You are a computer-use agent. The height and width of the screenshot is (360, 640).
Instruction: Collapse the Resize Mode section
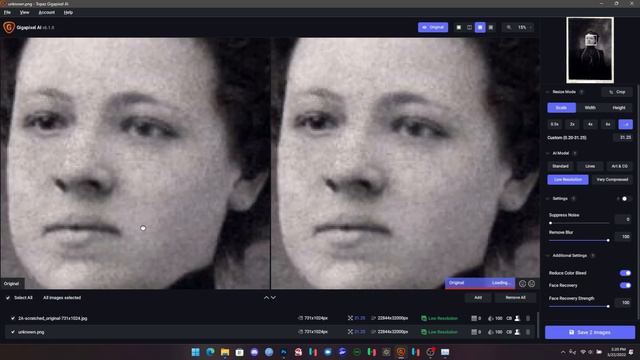548,92
